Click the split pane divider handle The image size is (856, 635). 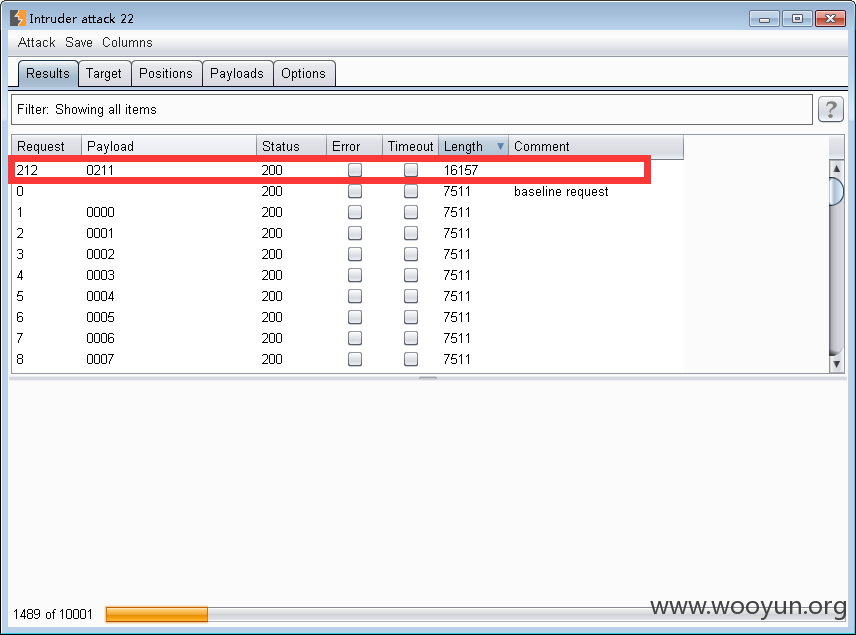click(x=428, y=377)
